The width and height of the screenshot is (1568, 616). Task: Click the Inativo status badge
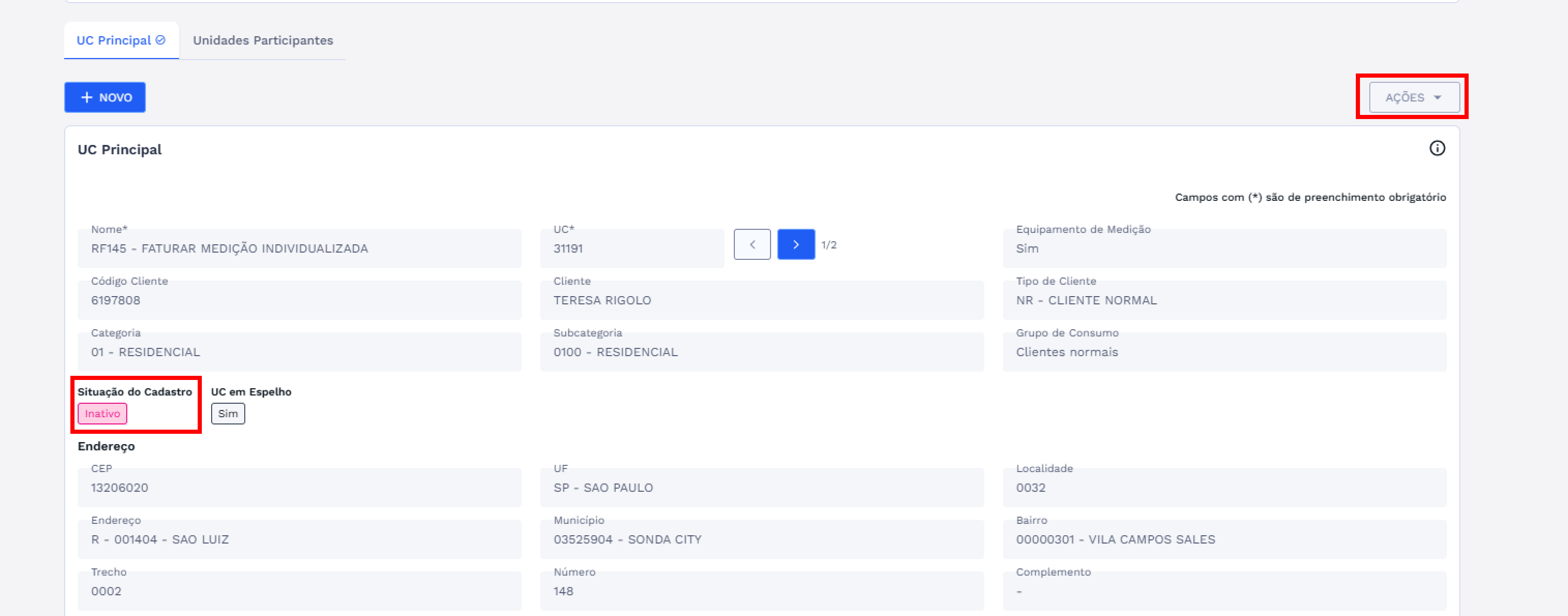pos(102,414)
